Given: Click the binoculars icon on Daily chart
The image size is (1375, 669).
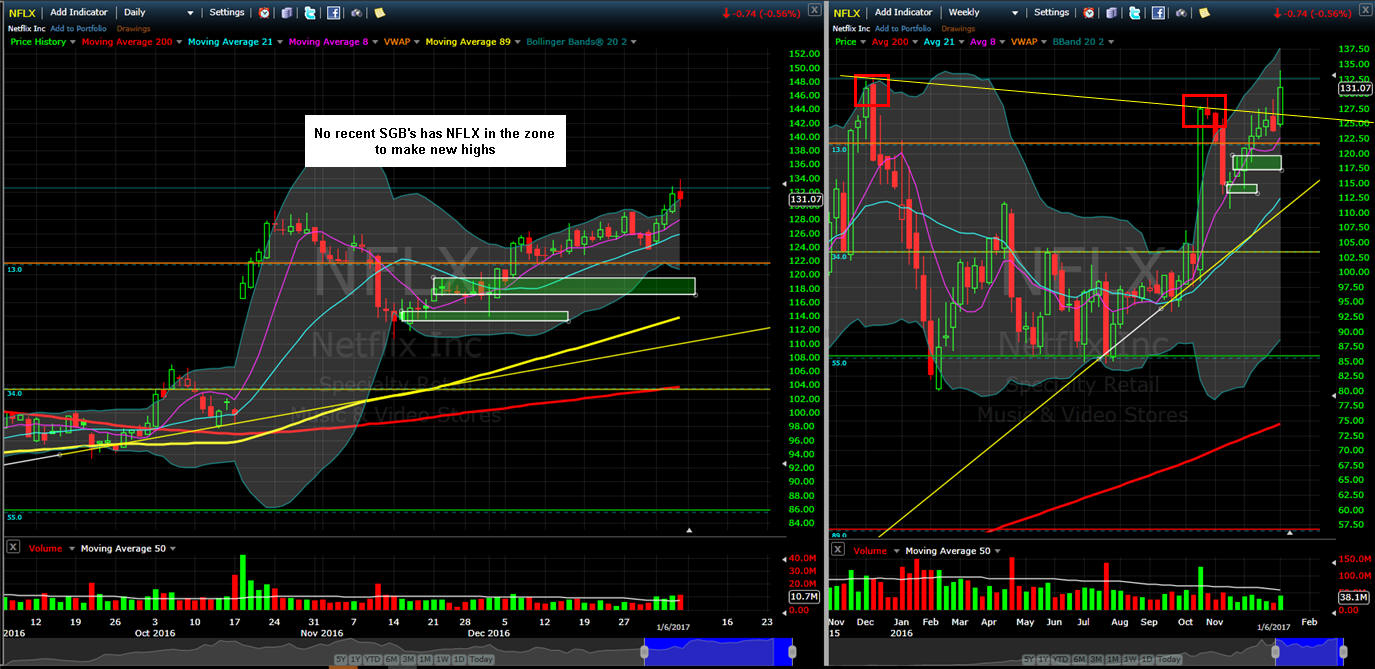Looking at the screenshot, I should coord(357,13).
